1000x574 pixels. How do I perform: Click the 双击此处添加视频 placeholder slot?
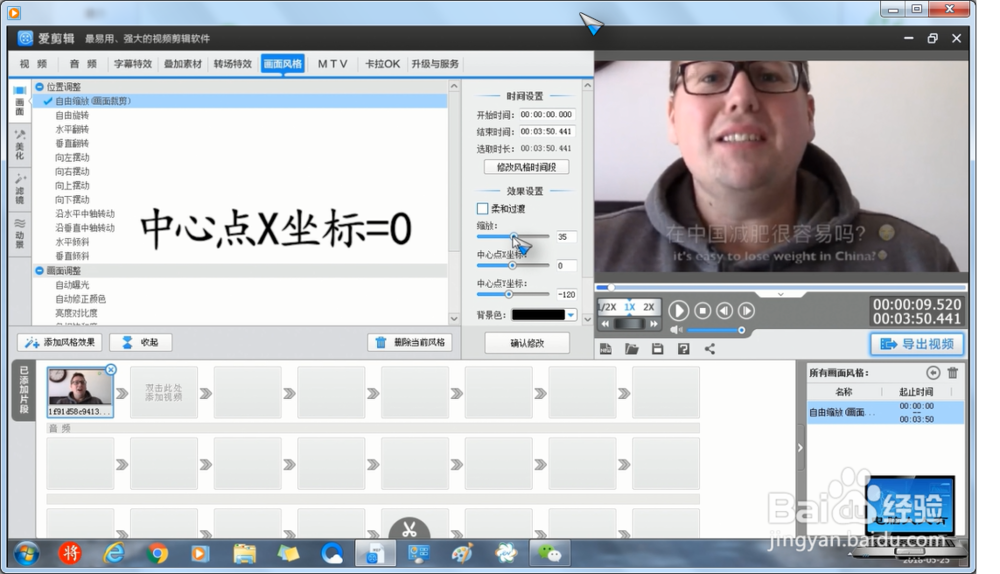pyautogui.click(x=164, y=393)
